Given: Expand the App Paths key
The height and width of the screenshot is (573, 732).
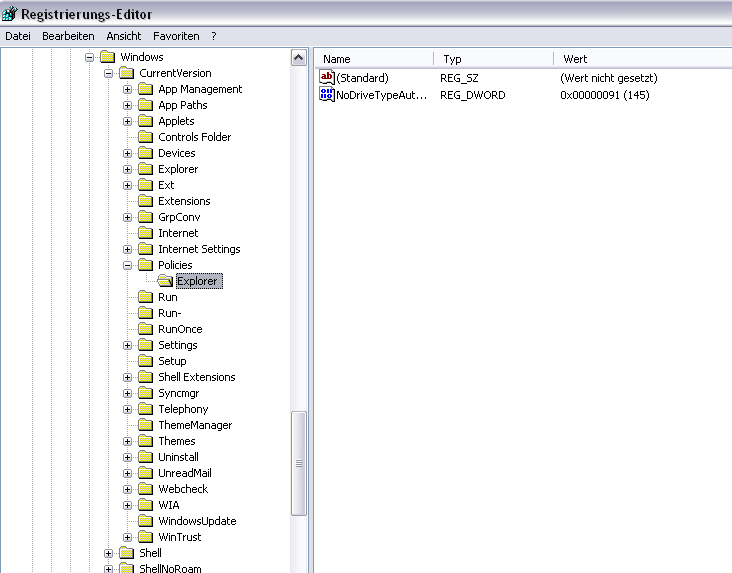Looking at the screenshot, I should 127,105.
